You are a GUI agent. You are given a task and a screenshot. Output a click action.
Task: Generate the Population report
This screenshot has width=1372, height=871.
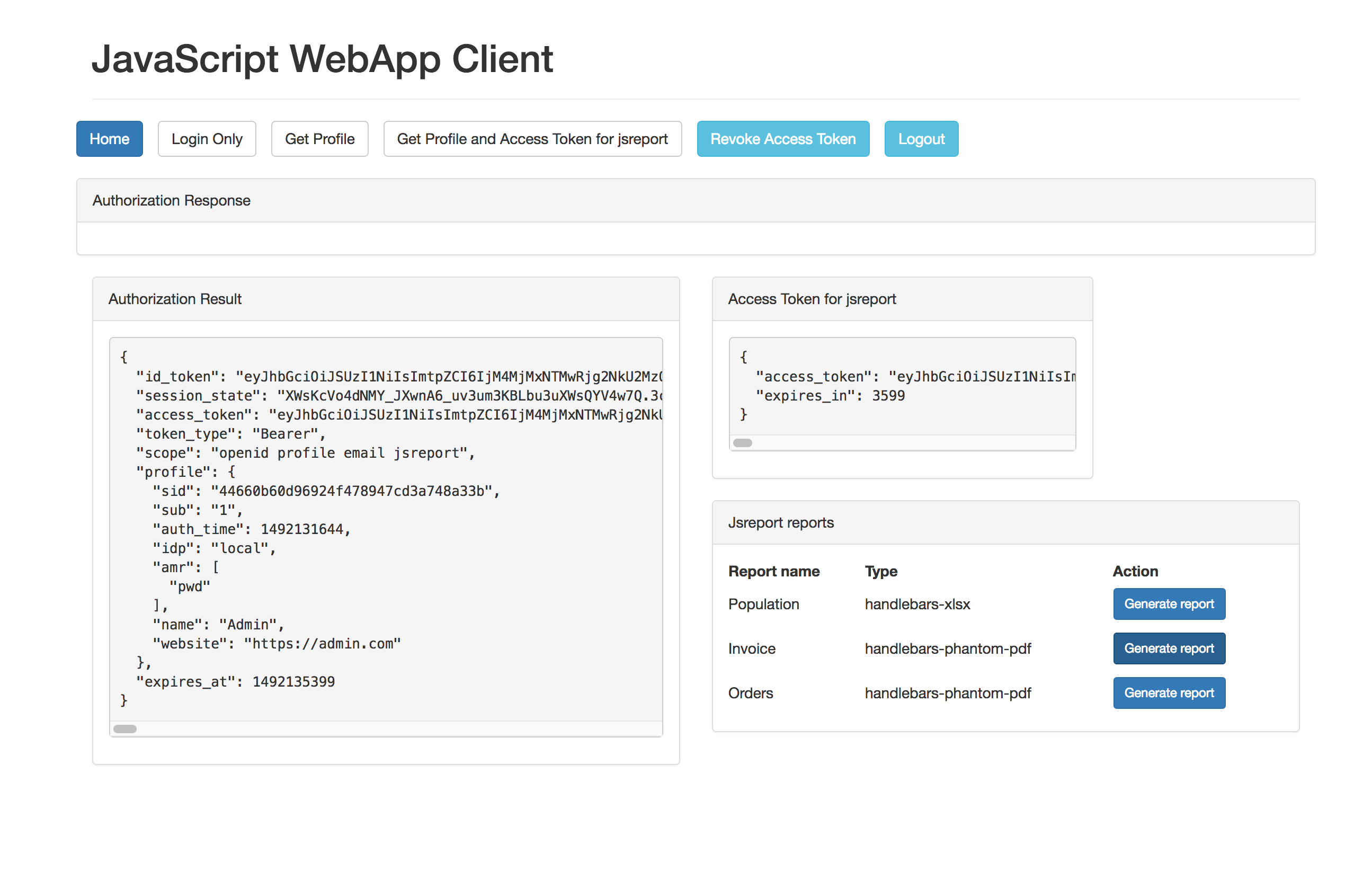pos(1169,603)
